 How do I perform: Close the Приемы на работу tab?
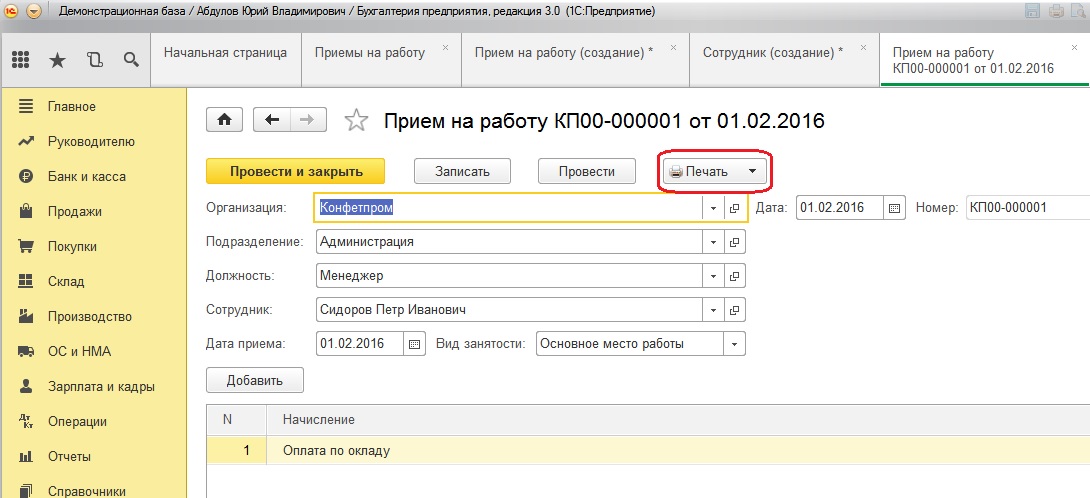[445, 47]
